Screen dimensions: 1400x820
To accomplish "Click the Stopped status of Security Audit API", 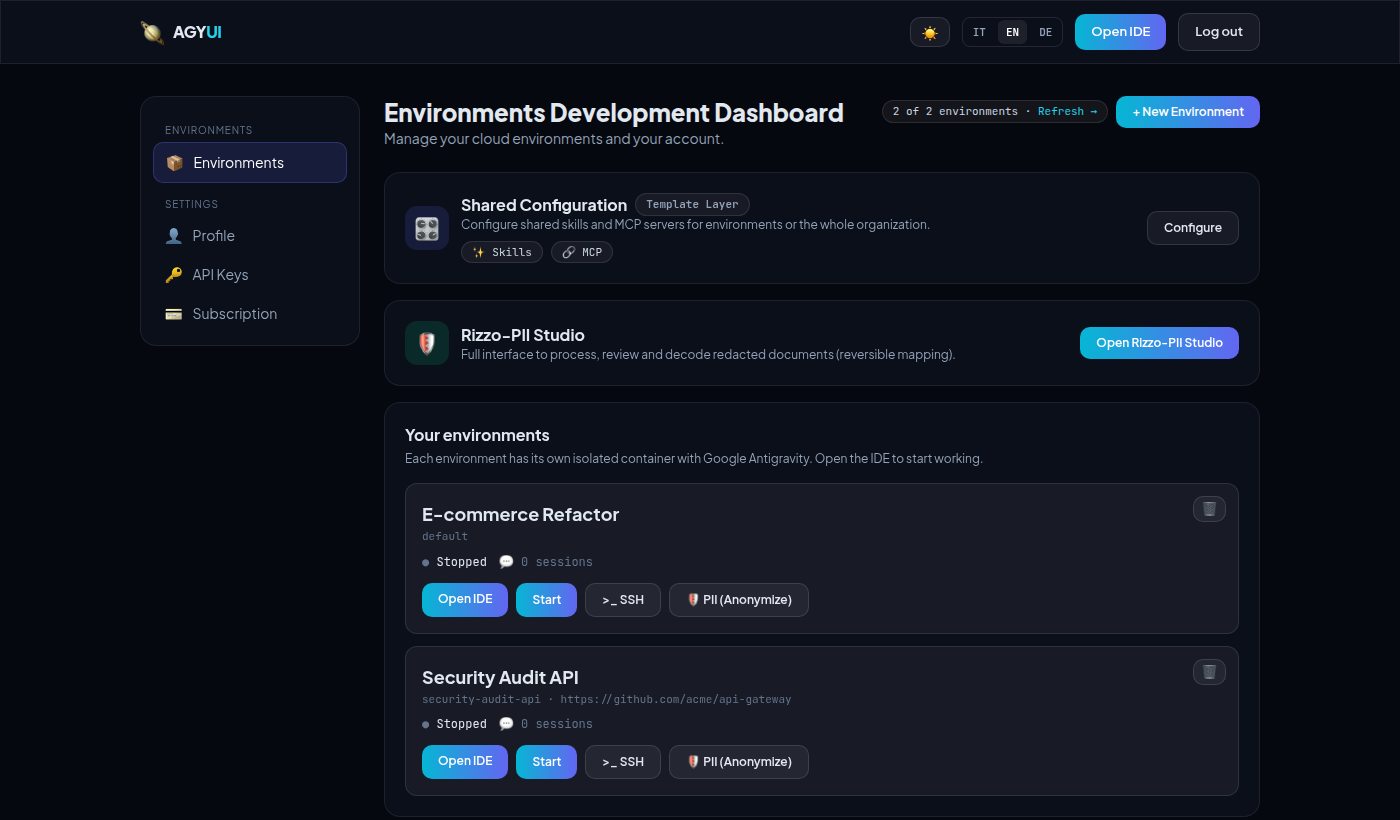I will pos(455,724).
